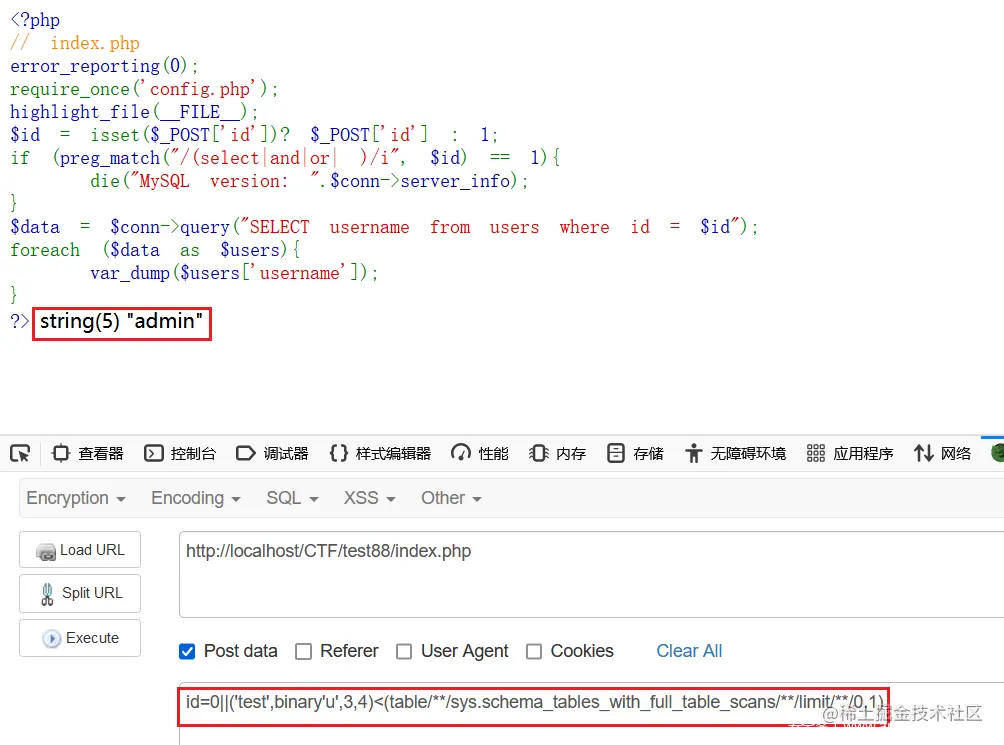This screenshot has height=745, width=1004.
Task: Expand the Other dropdown menu
Action: point(451,498)
